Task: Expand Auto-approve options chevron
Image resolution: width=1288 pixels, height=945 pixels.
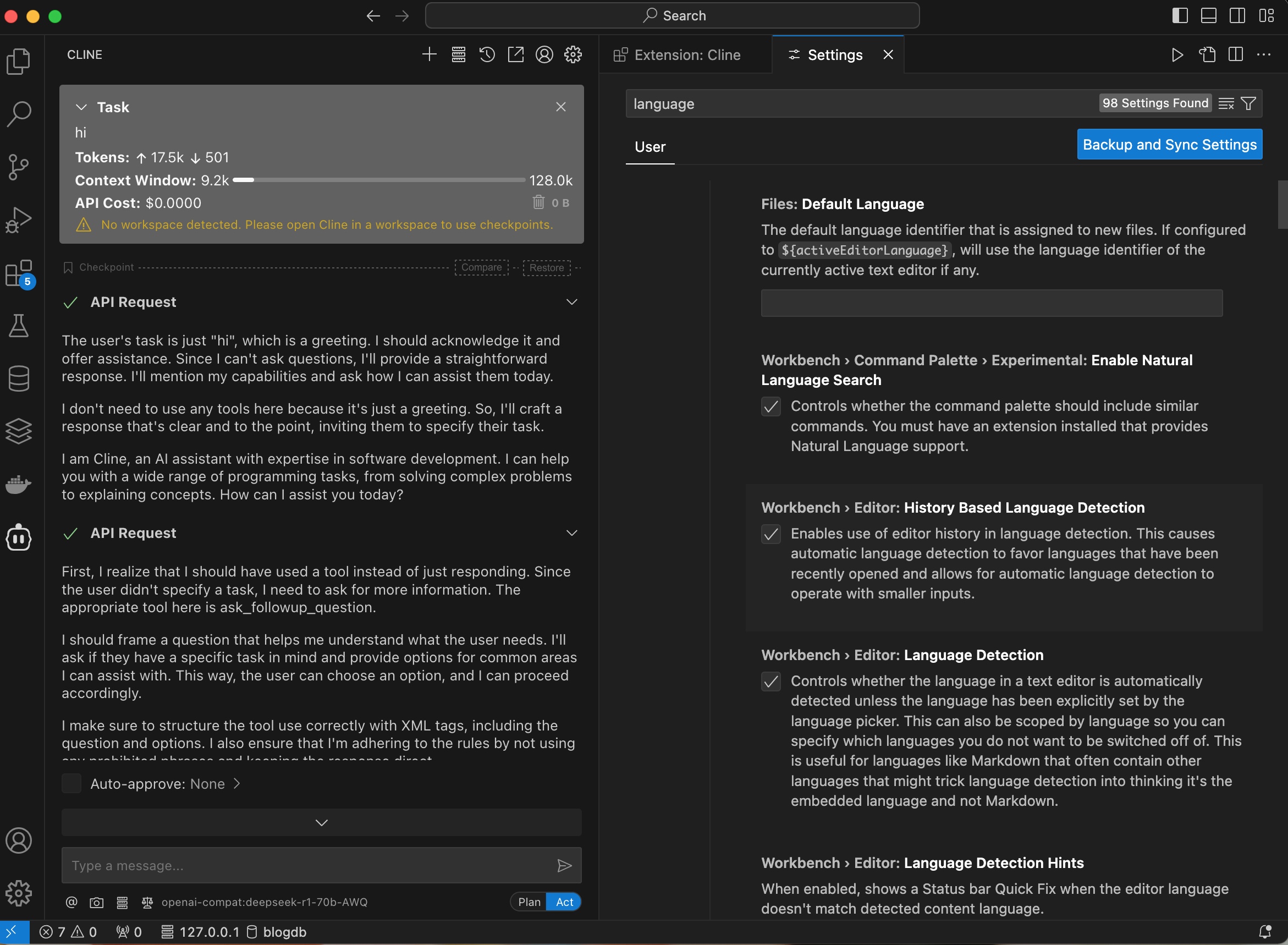Action: [237, 784]
